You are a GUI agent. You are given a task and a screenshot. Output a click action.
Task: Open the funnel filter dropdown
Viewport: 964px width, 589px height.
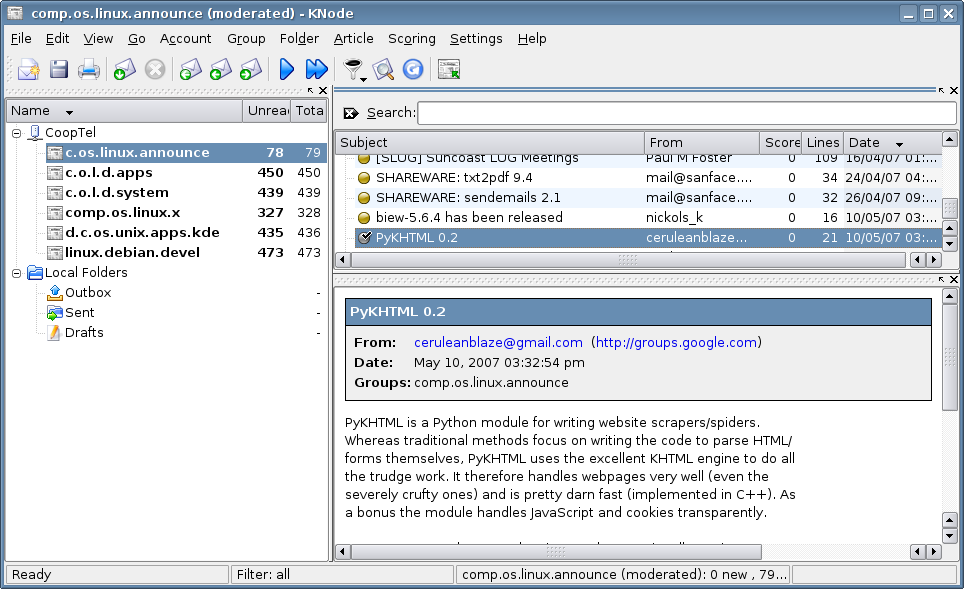pyautogui.click(x=353, y=69)
